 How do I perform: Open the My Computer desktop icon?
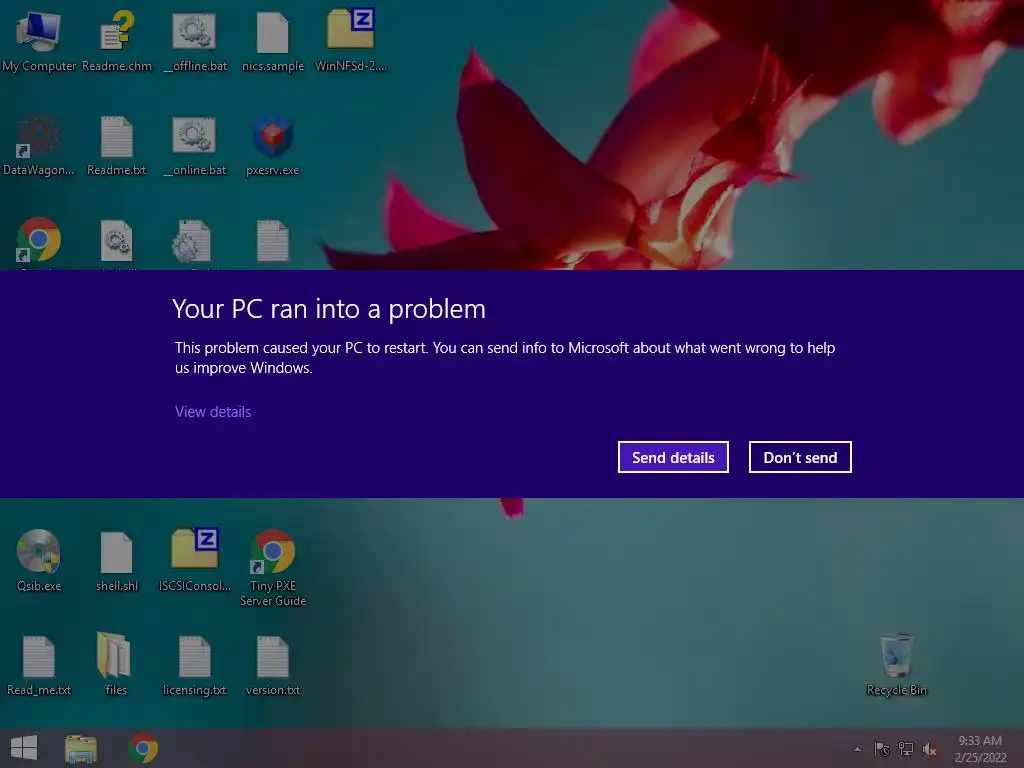(x=39, y=40)
